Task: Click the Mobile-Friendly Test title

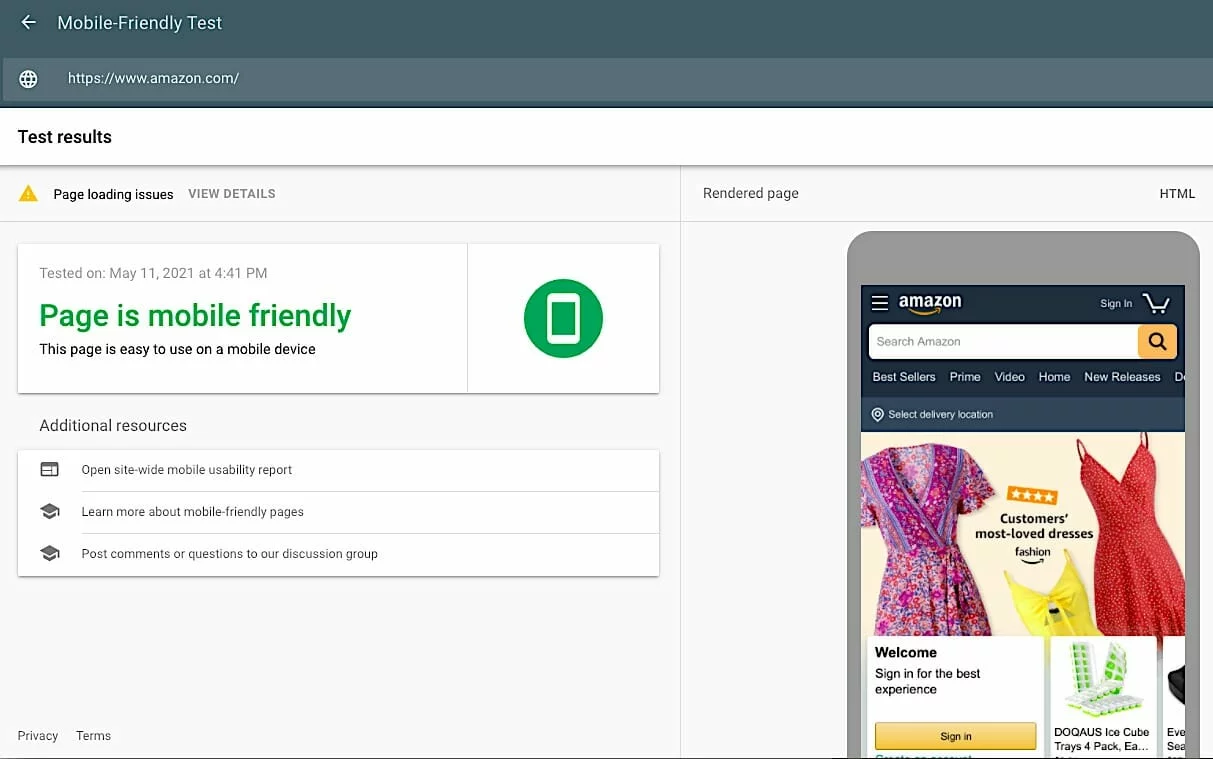Action: tap(140, 23)
